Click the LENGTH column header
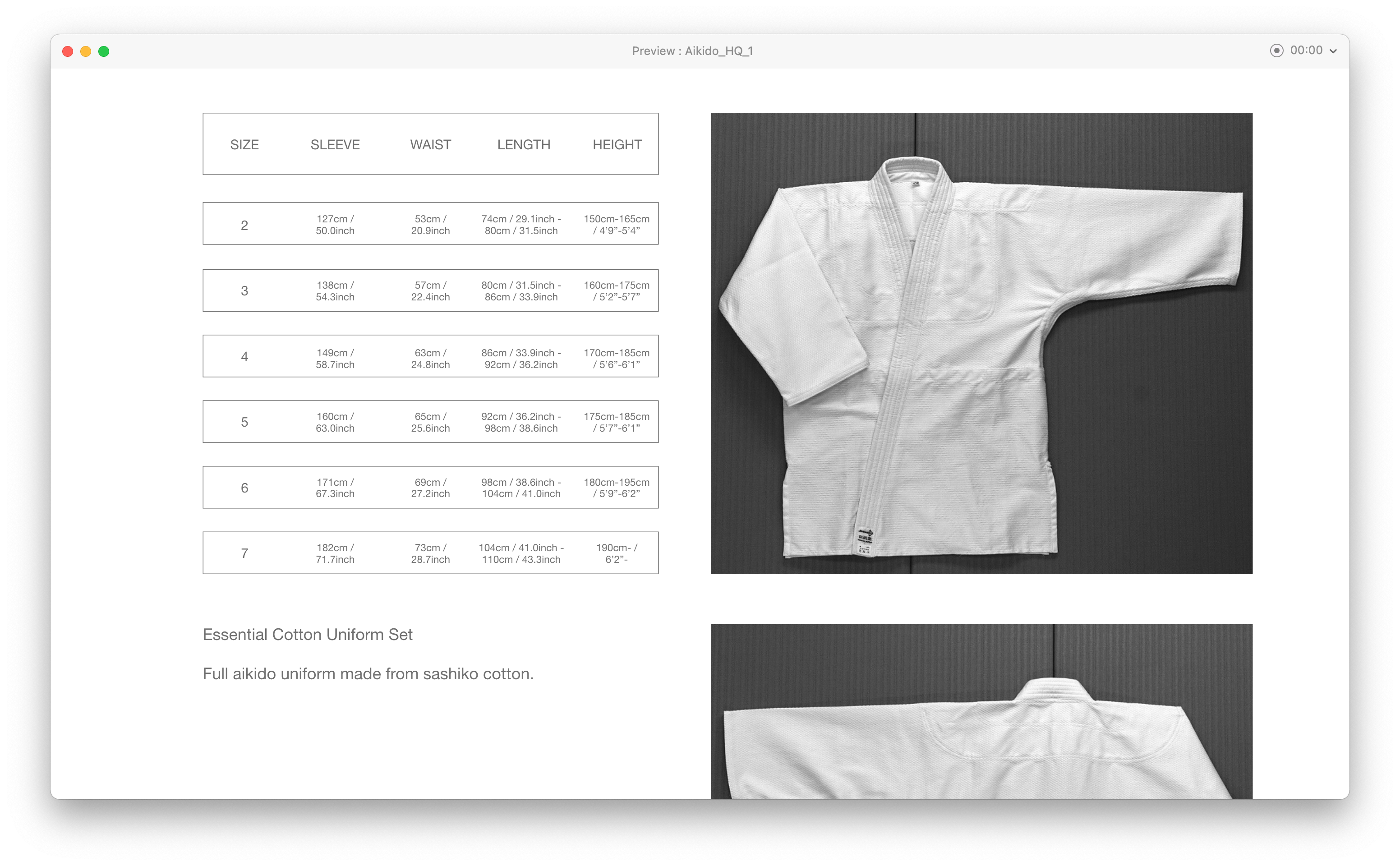 [523, 144]
